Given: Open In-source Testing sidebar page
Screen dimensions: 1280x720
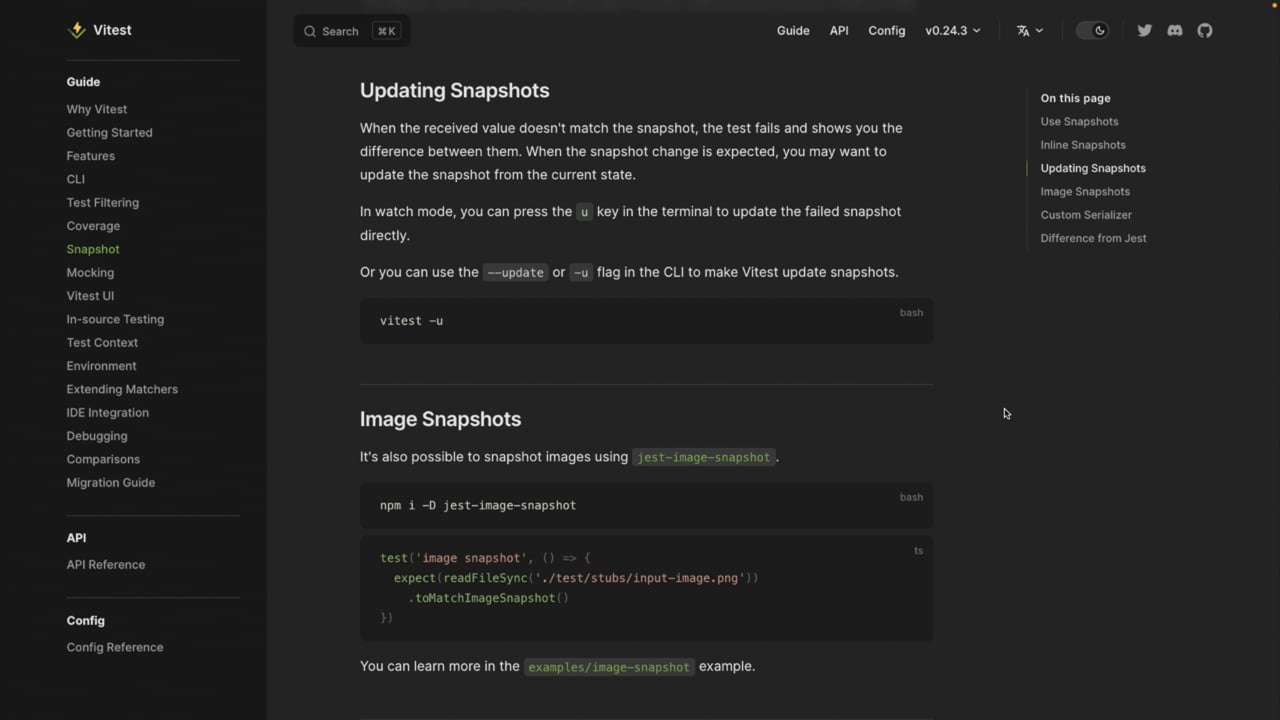Looking at the screenshot, I should tap(115, 319).
